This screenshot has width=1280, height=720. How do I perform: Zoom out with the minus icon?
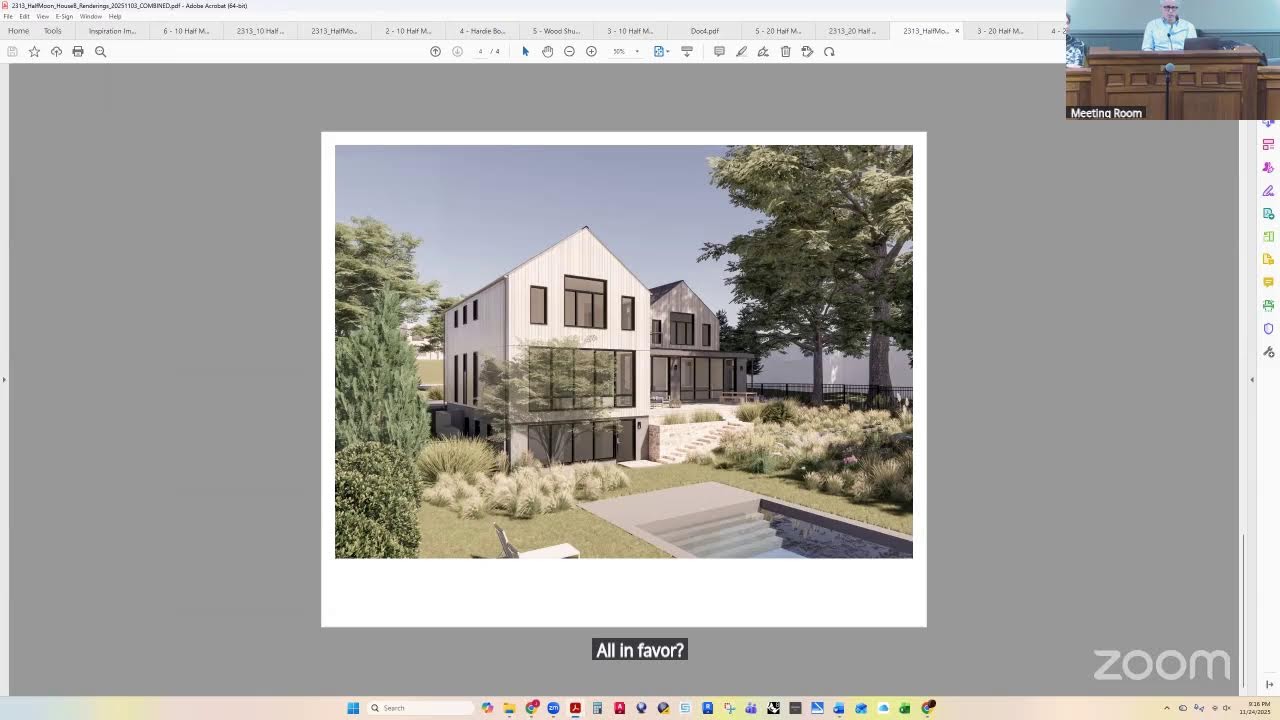tap(569, 51)
